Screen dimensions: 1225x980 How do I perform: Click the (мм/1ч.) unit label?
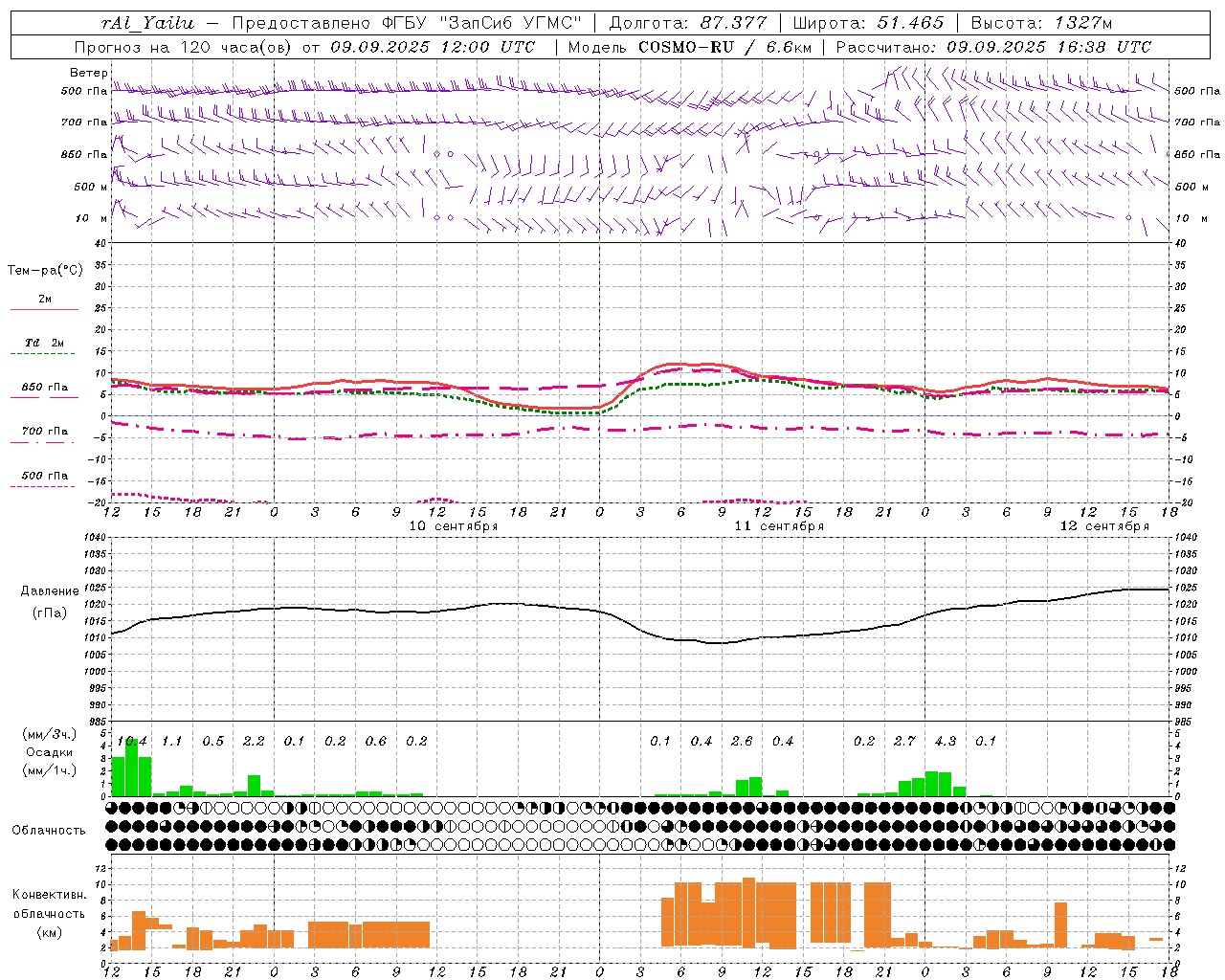point(49,770)
